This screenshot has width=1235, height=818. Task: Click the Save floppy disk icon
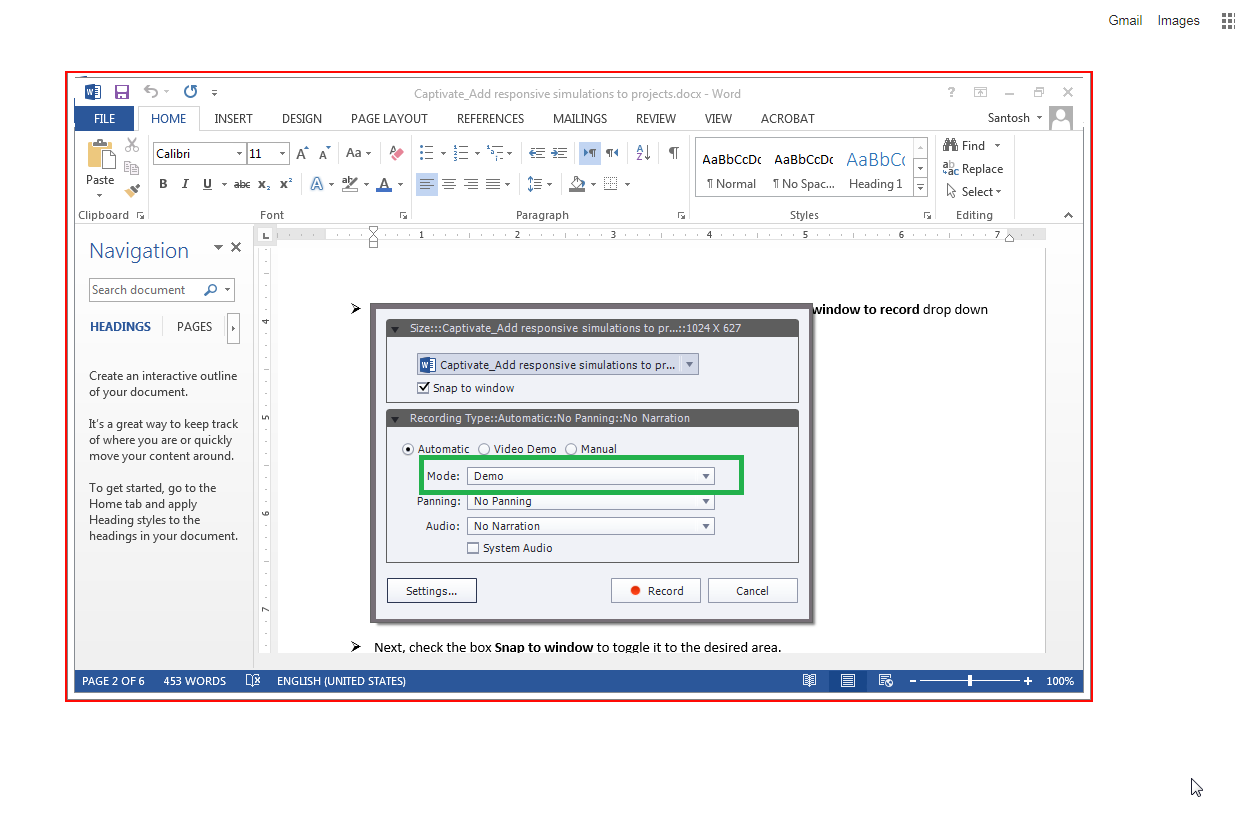click(x=121, y=92)
